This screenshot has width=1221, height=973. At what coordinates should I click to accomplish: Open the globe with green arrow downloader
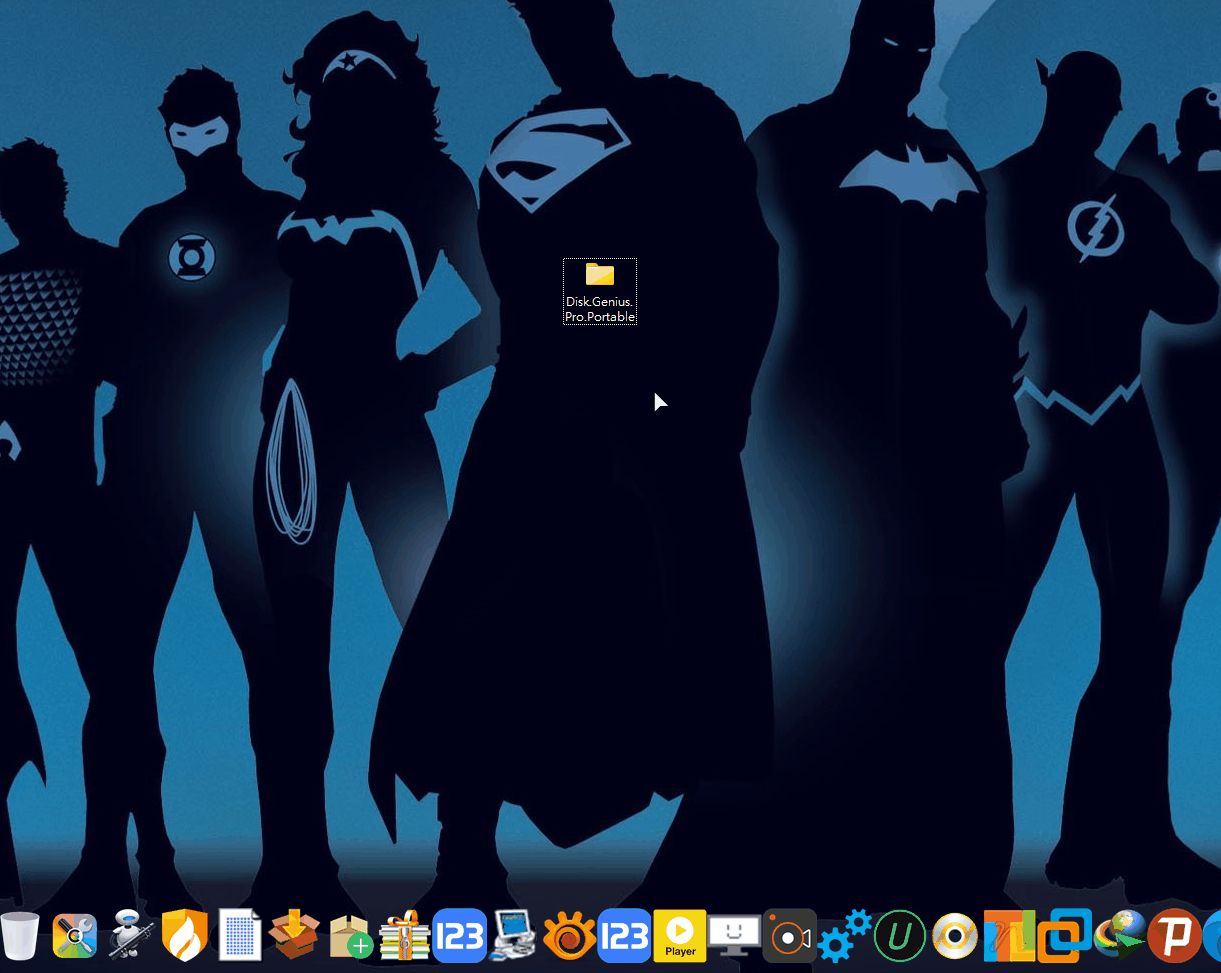(x=1119, y=936)
